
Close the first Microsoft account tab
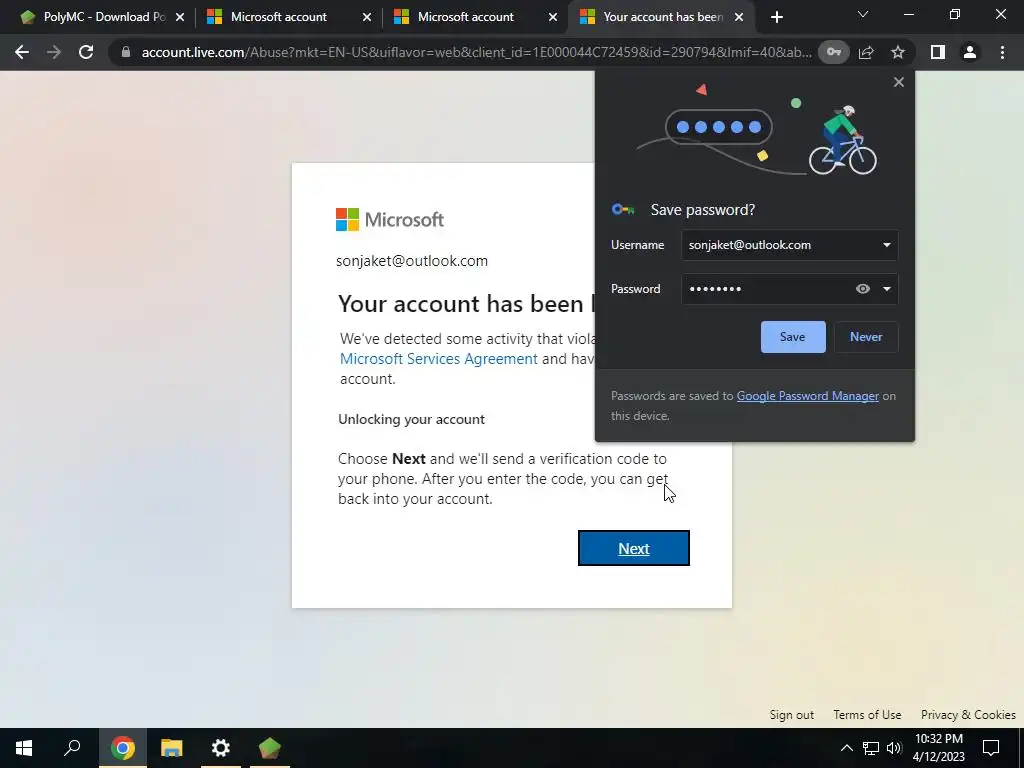367,17
